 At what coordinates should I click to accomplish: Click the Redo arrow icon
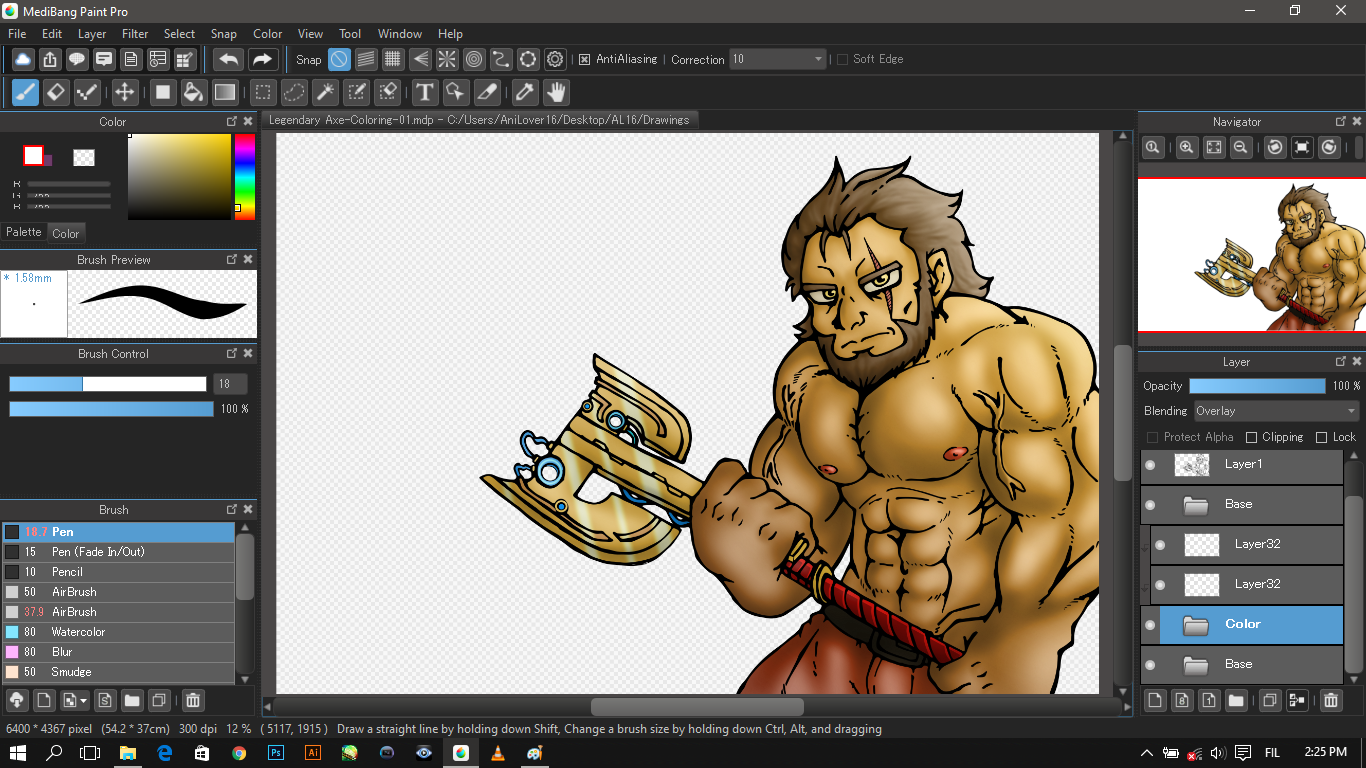(x=262, y=59)
